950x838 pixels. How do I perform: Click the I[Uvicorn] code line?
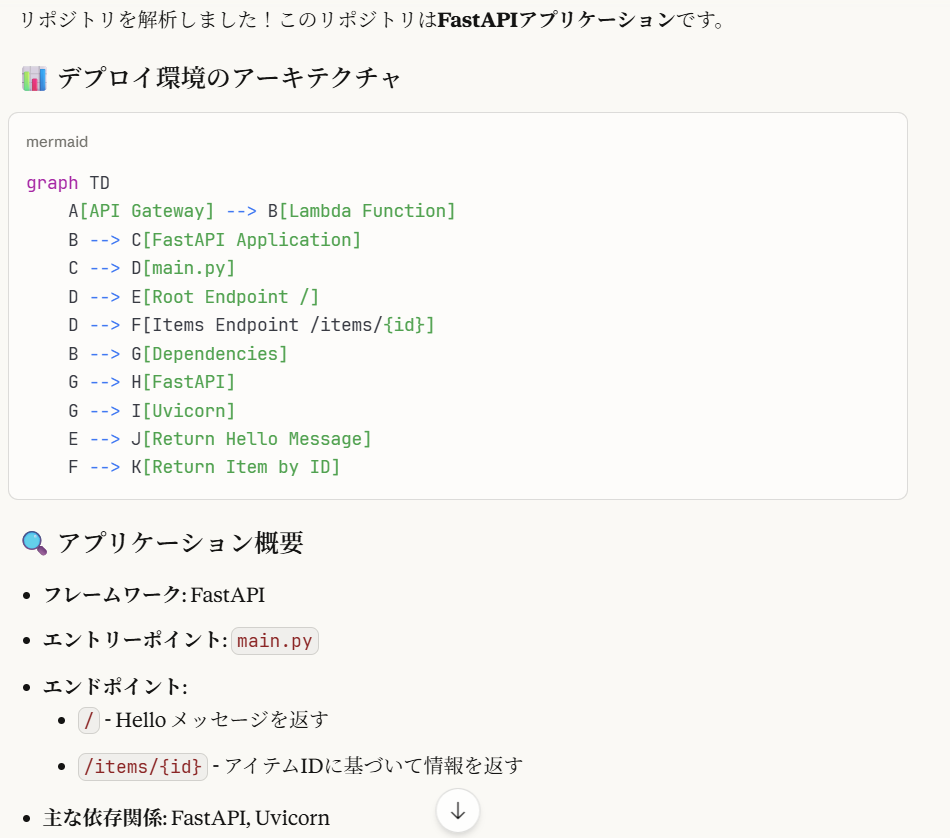click(x=151, y=411)
